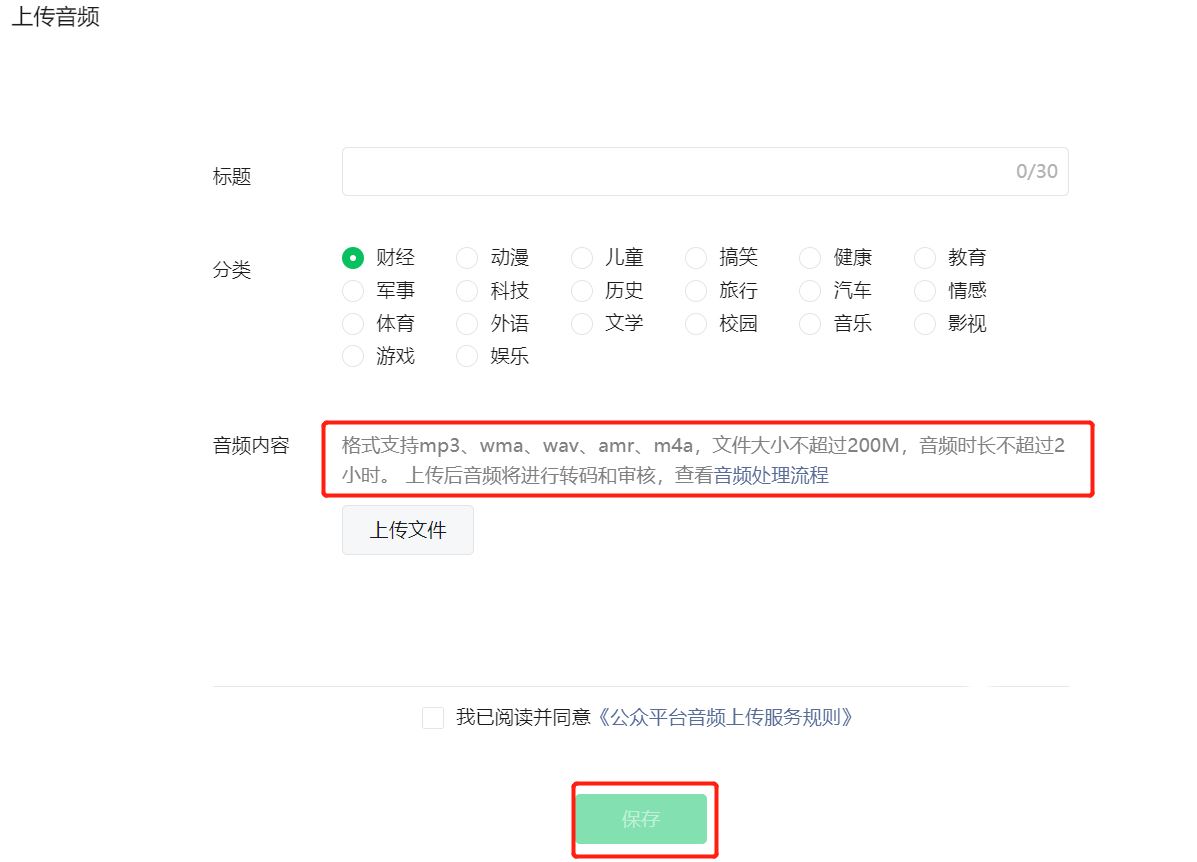Pick the 娱乐 category option
The height and width of the screenshot is (862, 1197).
[x=467, y=357]
